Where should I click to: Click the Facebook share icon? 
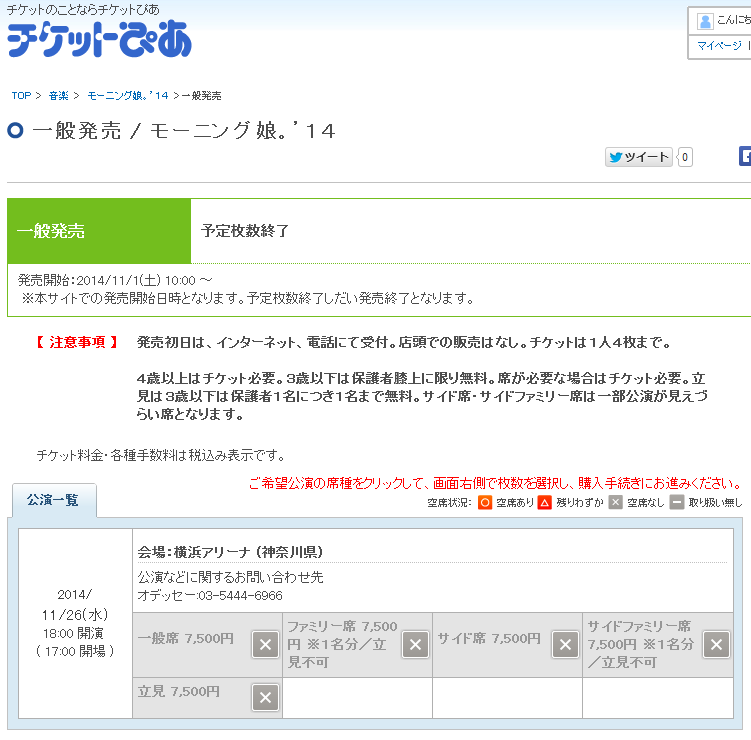coord(745,157)
